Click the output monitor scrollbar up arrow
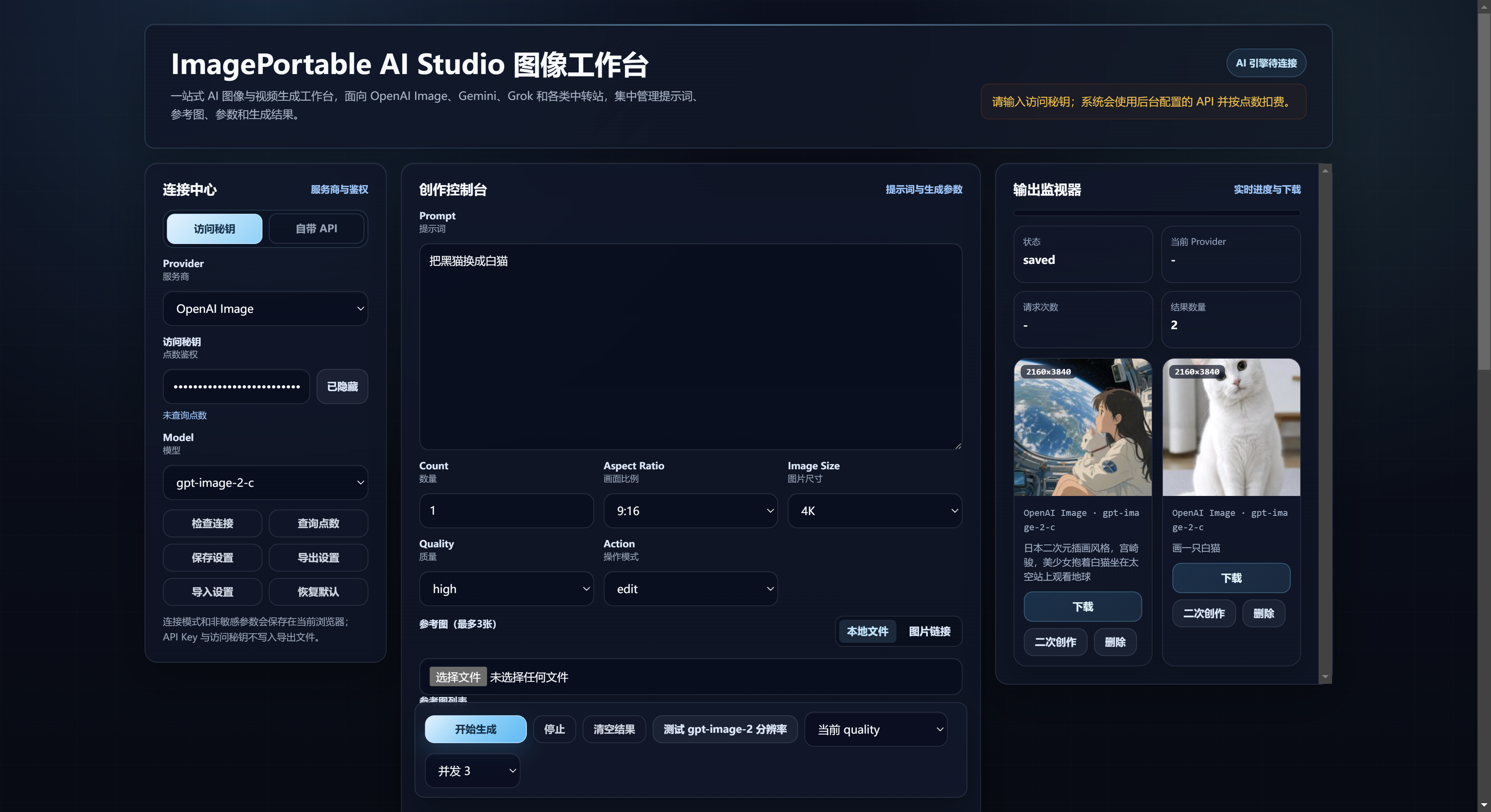Screen dimensions: 1491x812 1325,171
